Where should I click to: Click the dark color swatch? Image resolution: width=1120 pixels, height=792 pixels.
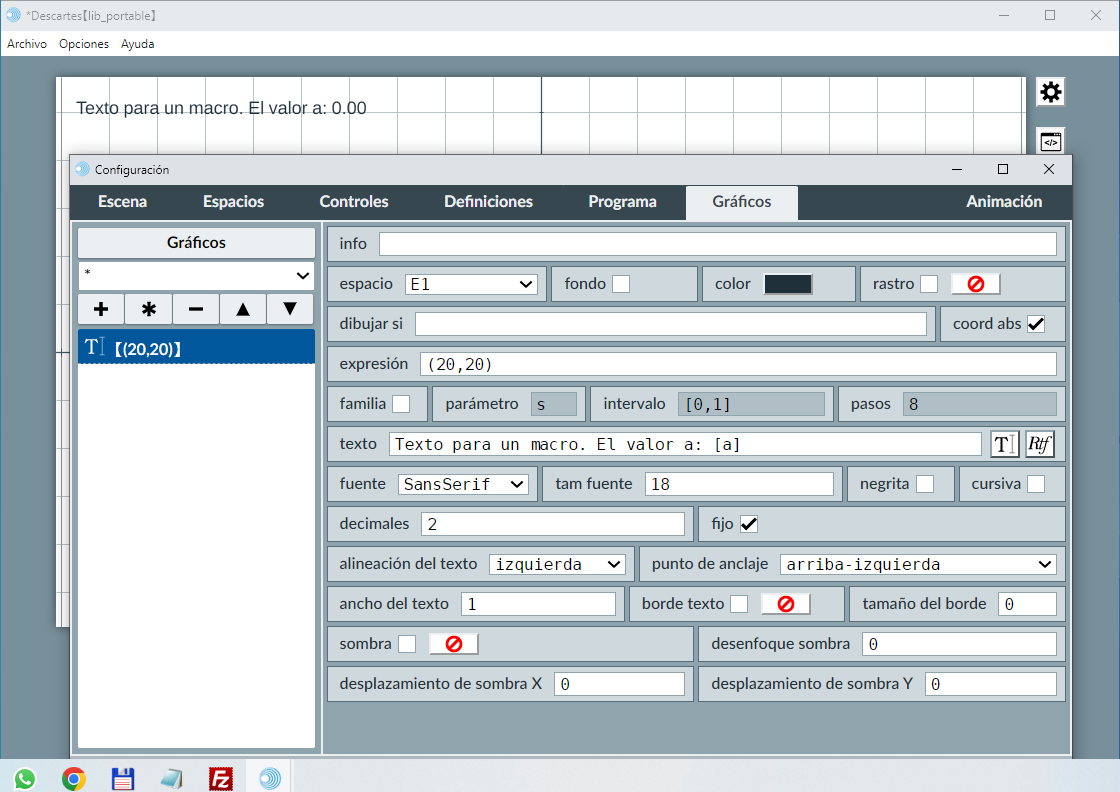(788, 284)
